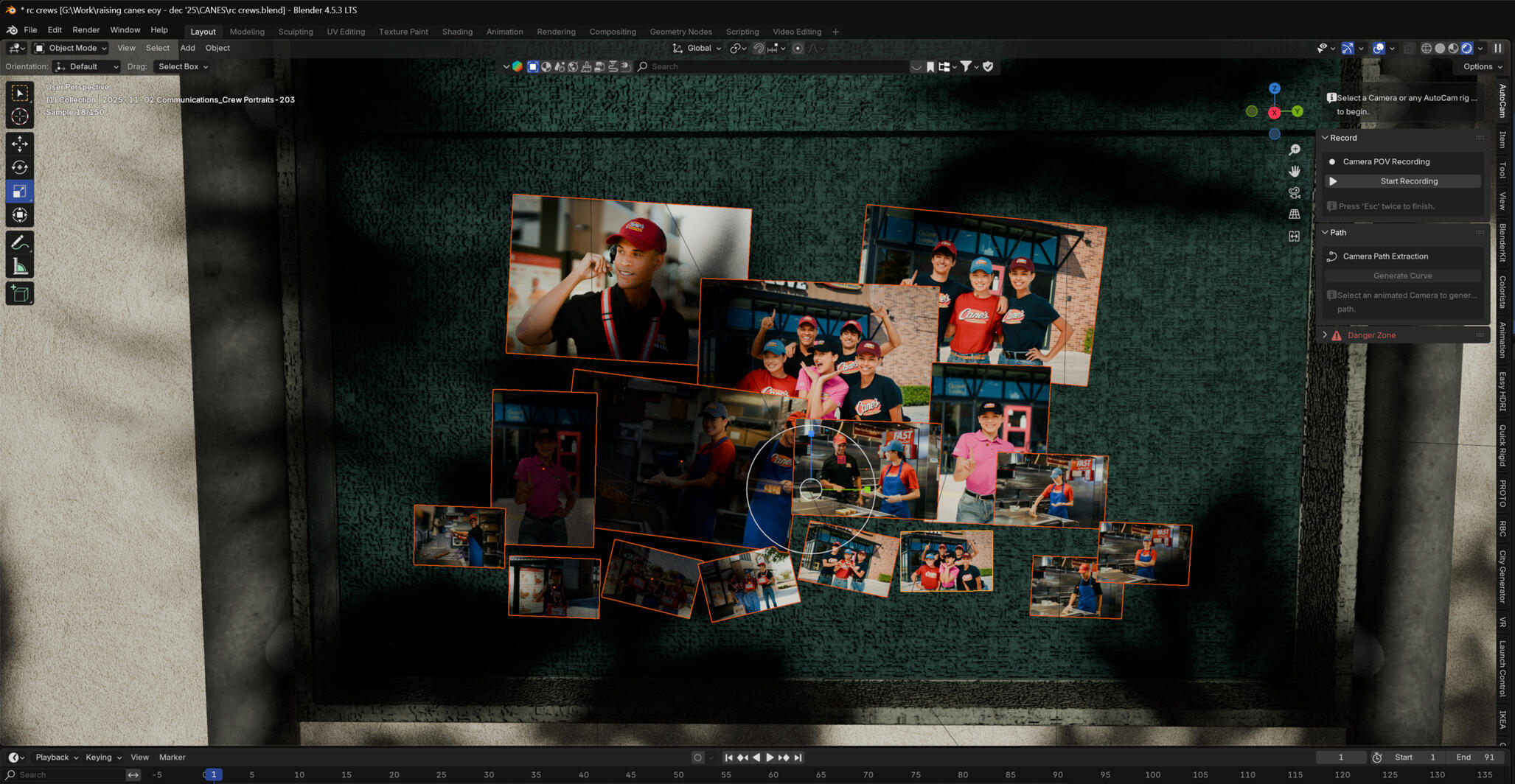
Task: Click the Zoom magnifier in the viewport sidebar
Action: tap(1294, 150)
